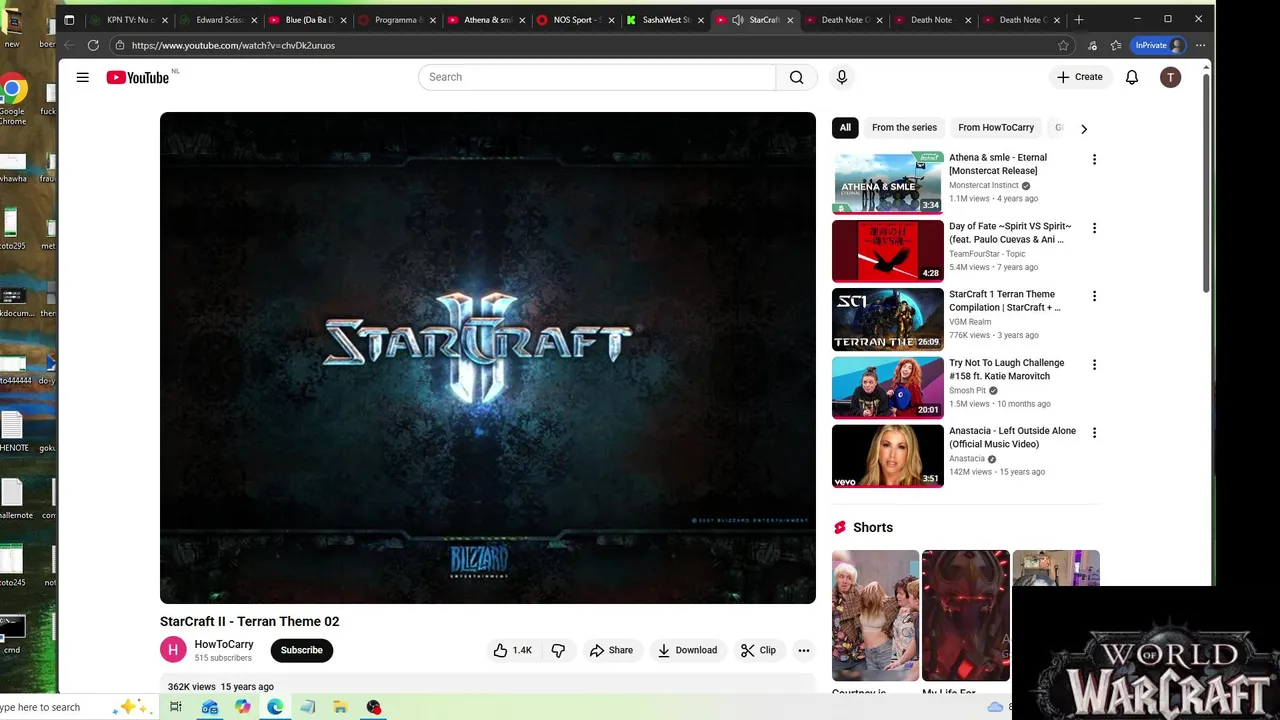The image size is (1280, 720).
Task: Open options for Athena & smle video
Action: [1094, 159]
